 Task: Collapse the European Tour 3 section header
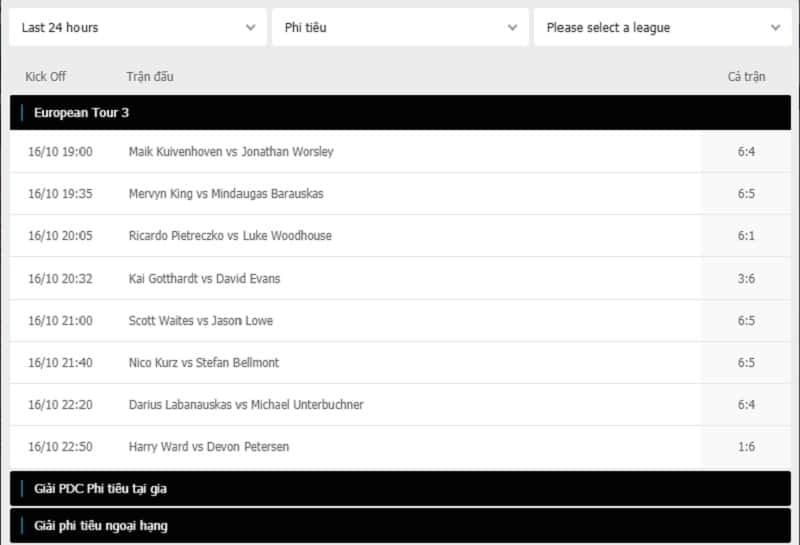point(400,113)
